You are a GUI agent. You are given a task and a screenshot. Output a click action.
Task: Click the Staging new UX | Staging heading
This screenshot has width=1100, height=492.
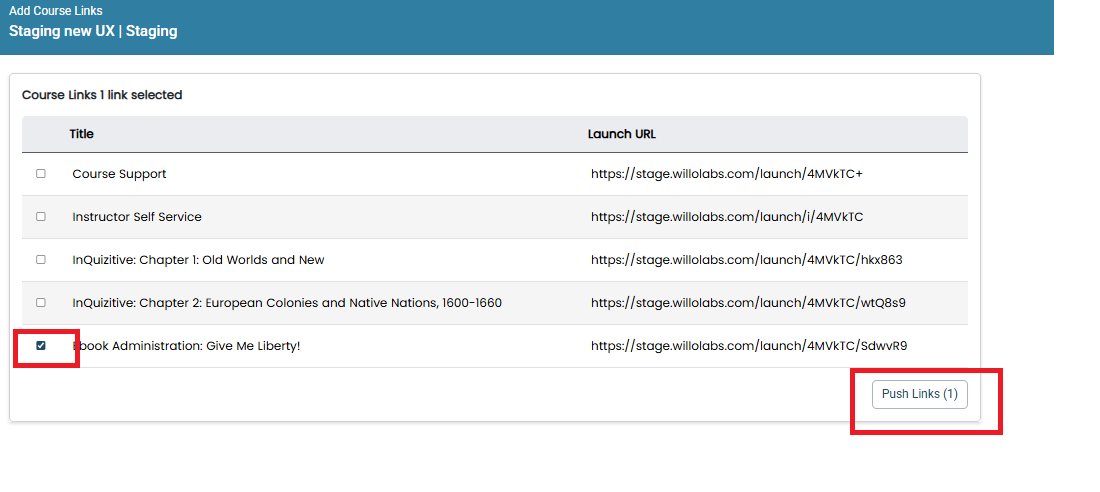tap(93, 31)
